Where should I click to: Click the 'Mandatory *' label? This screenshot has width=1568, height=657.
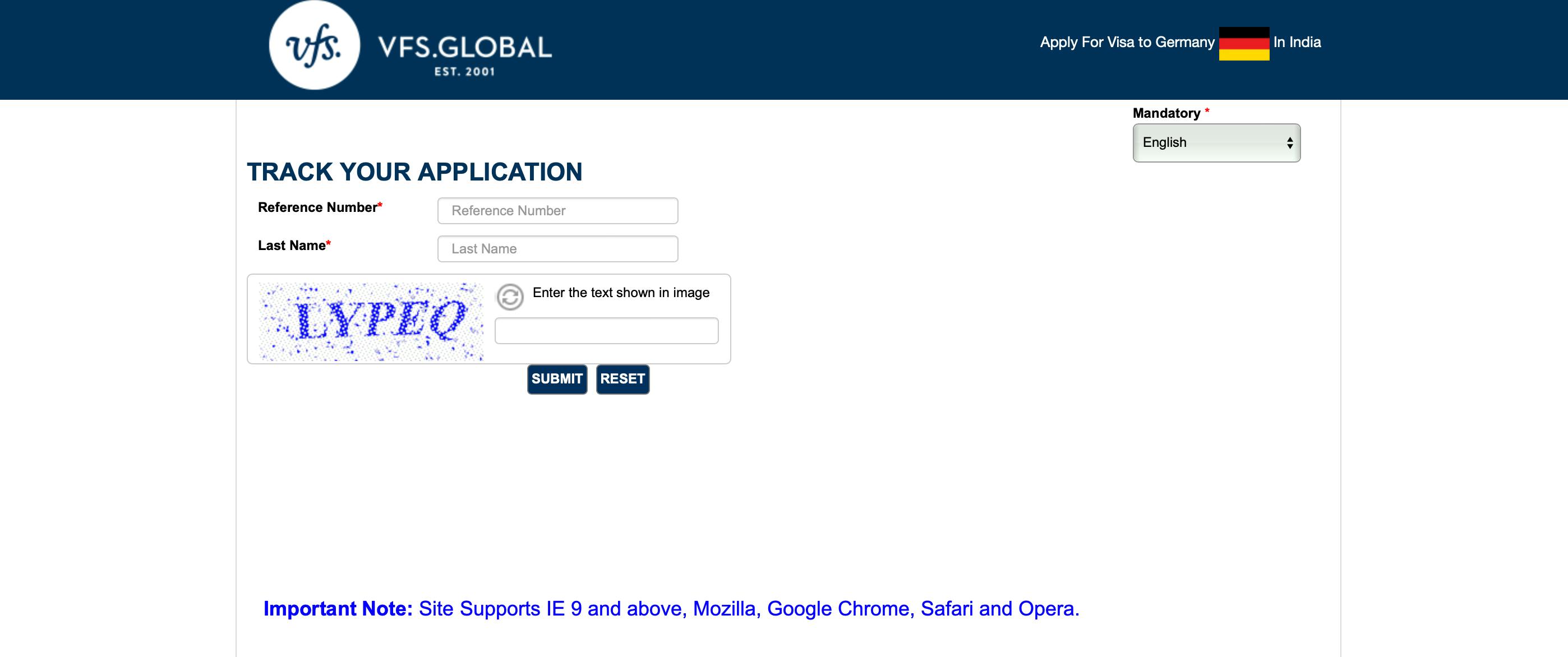(1170, 113)
